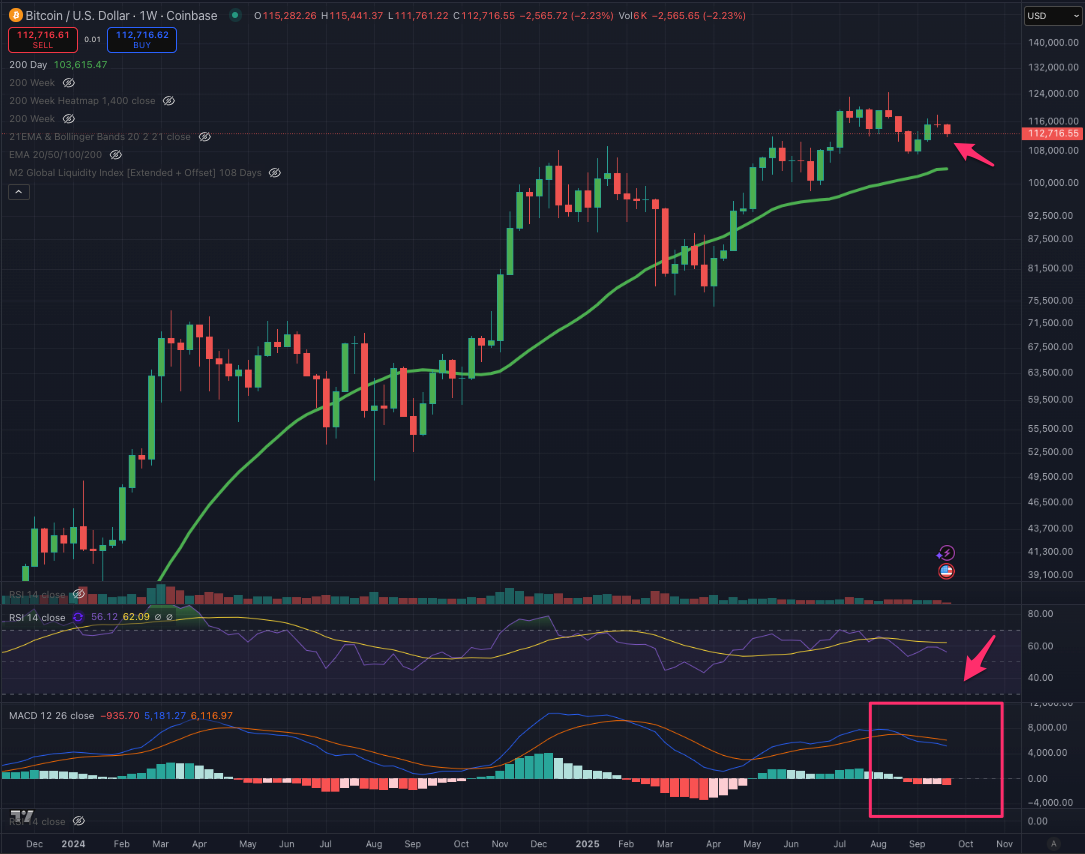
Task: Click the 100,000.00 label on the price scale
Action: click(1053, 183)
